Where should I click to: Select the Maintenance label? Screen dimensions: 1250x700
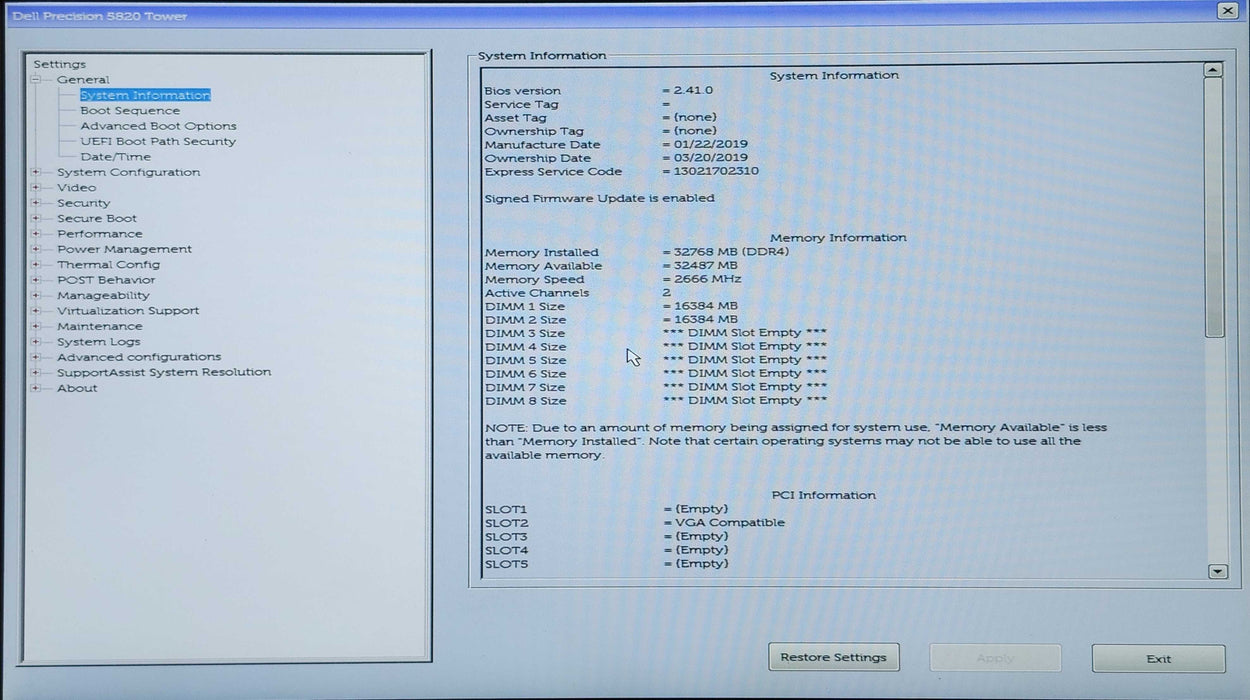point(99,326)
